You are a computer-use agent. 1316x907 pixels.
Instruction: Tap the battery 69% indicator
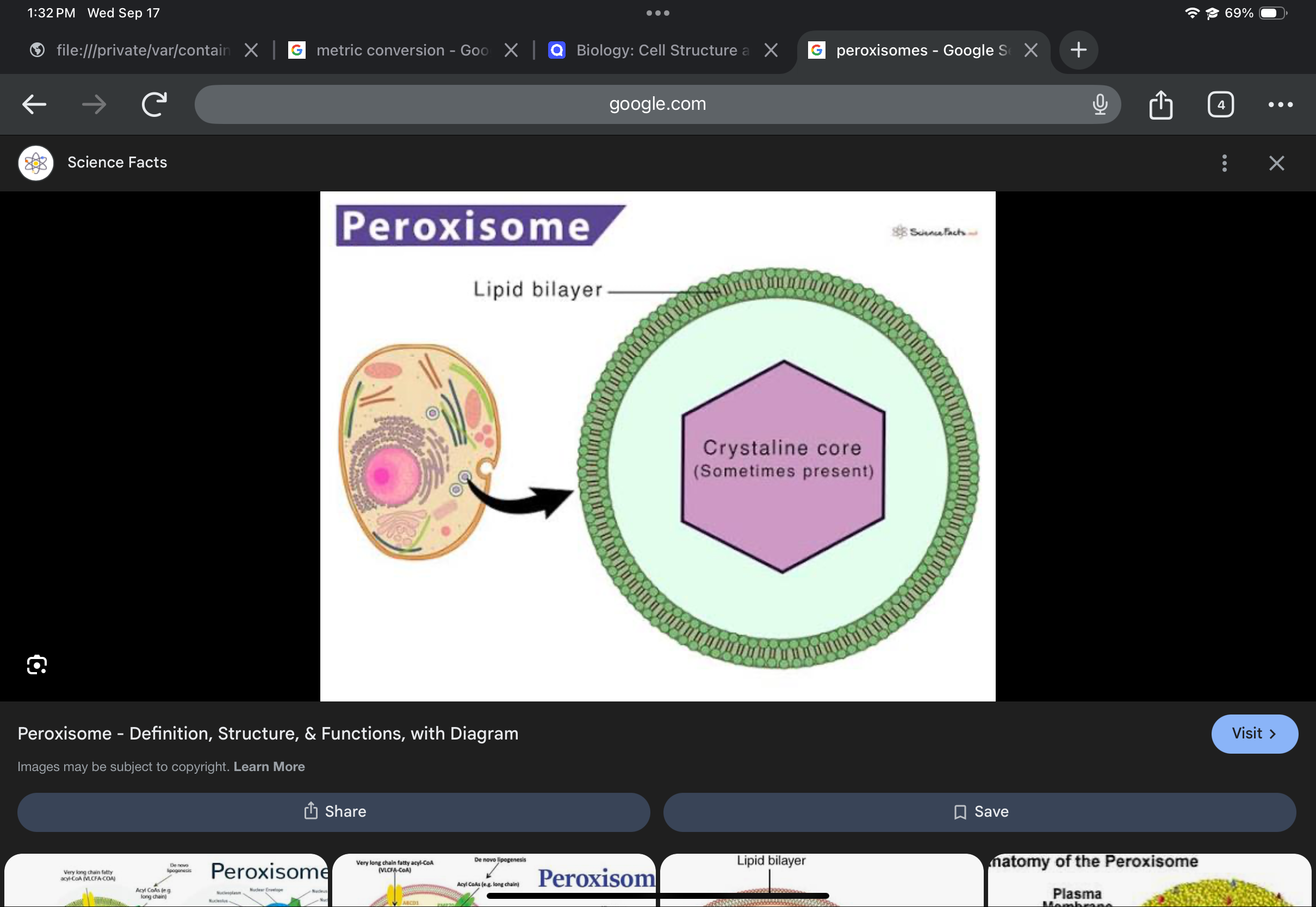click(x=1256, y=13)
